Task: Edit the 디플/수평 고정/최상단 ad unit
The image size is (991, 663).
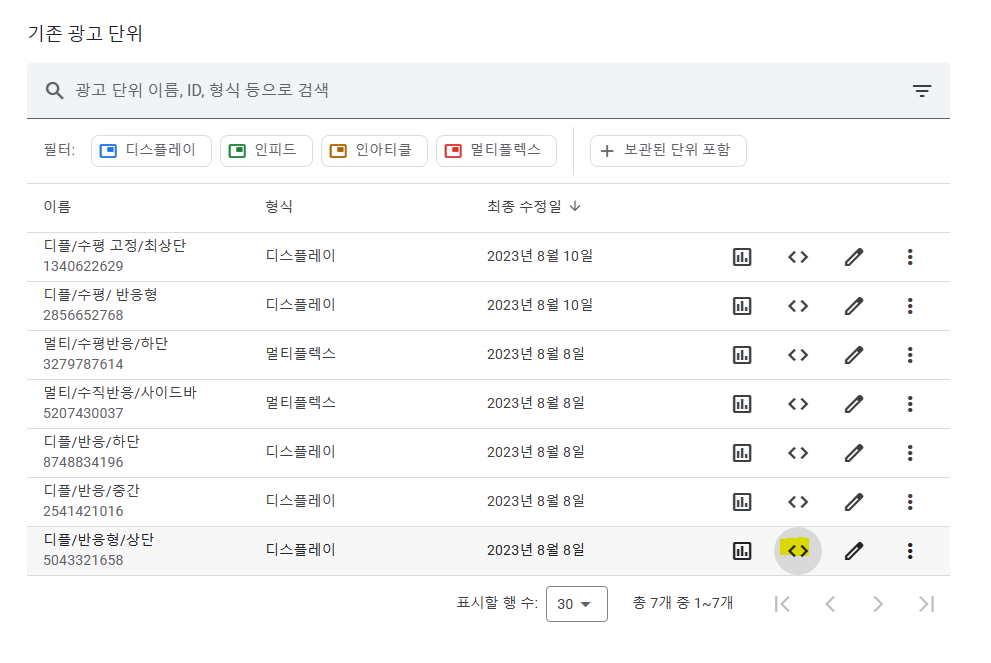Action: click(854, 257)
